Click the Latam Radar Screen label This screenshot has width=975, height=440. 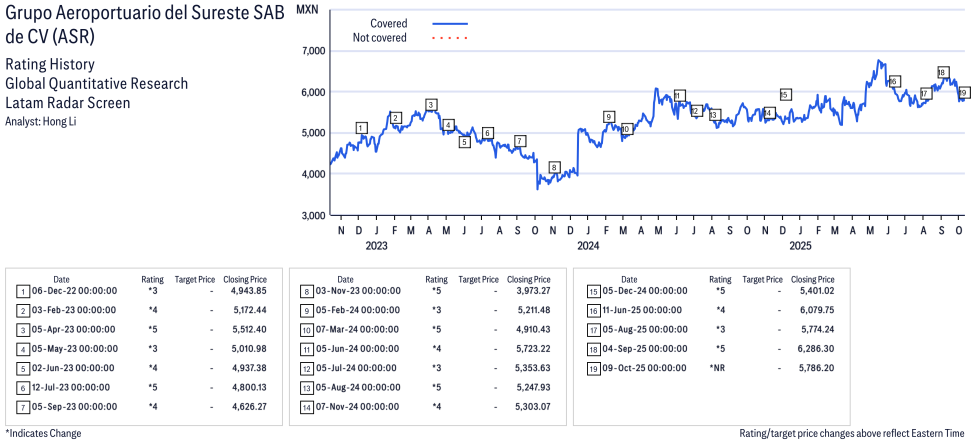(x=68, y=102)
